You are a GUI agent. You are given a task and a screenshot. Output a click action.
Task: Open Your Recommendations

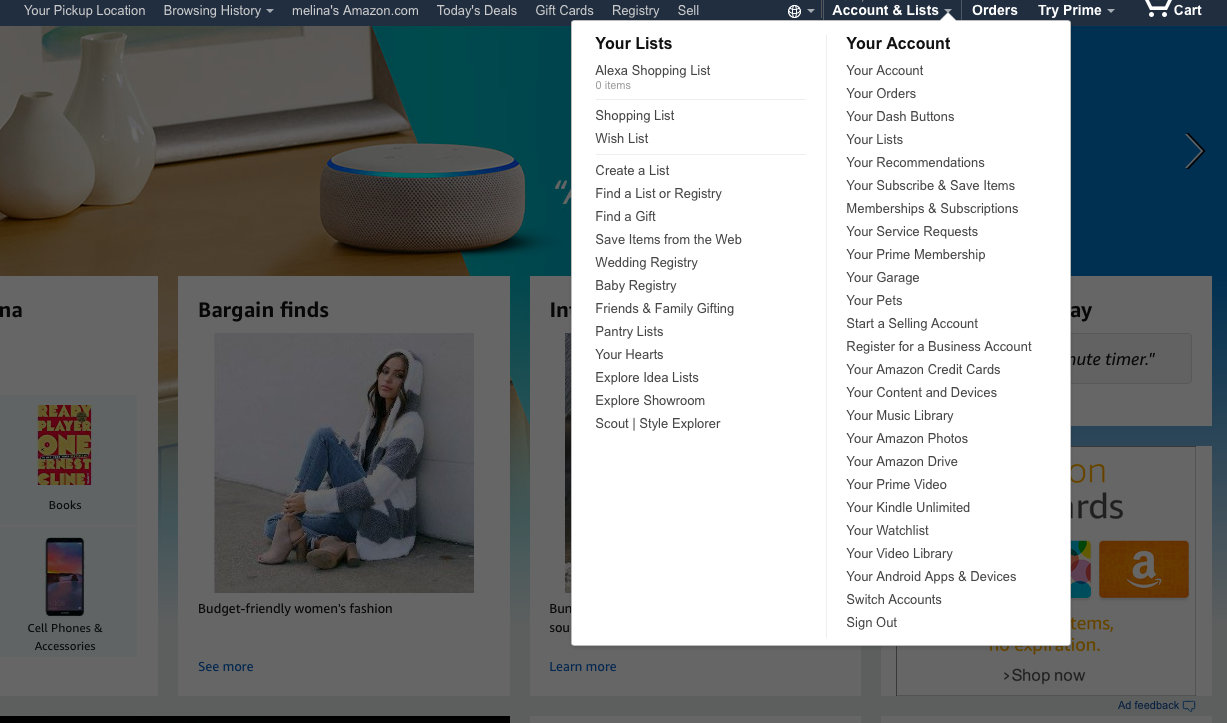pyautogui.click(x=915, y=162)
